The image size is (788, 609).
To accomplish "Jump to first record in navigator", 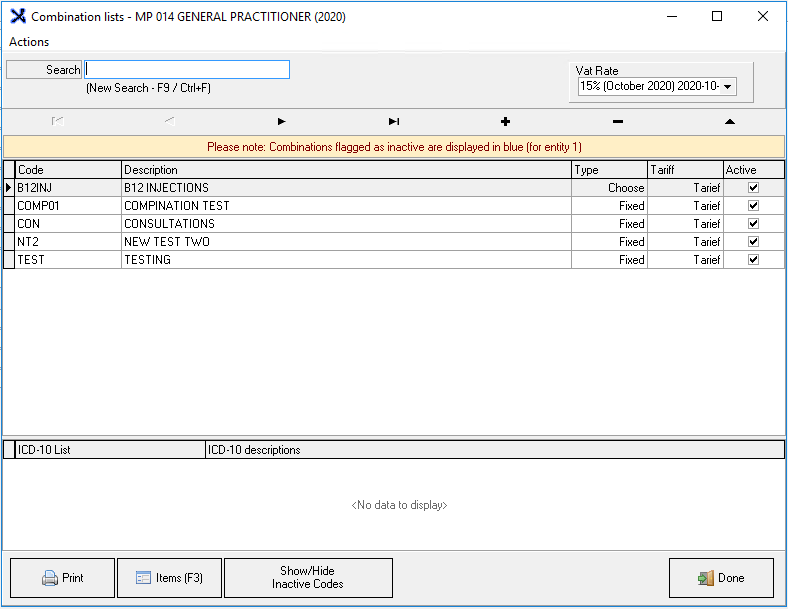I will (x=58, y=122).
